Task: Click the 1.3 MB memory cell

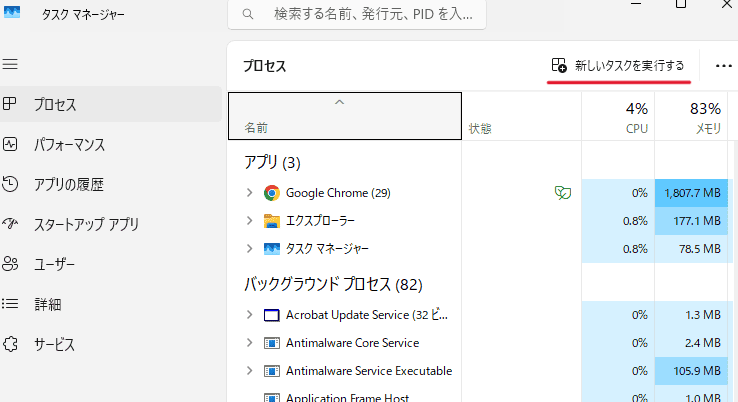Action: 691,314
